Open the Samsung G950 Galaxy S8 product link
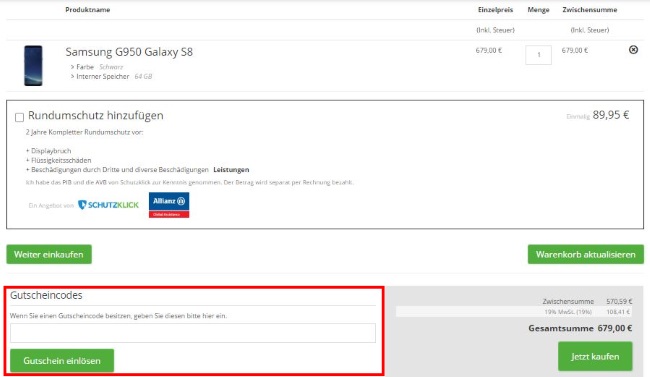 tap(129, 52)
